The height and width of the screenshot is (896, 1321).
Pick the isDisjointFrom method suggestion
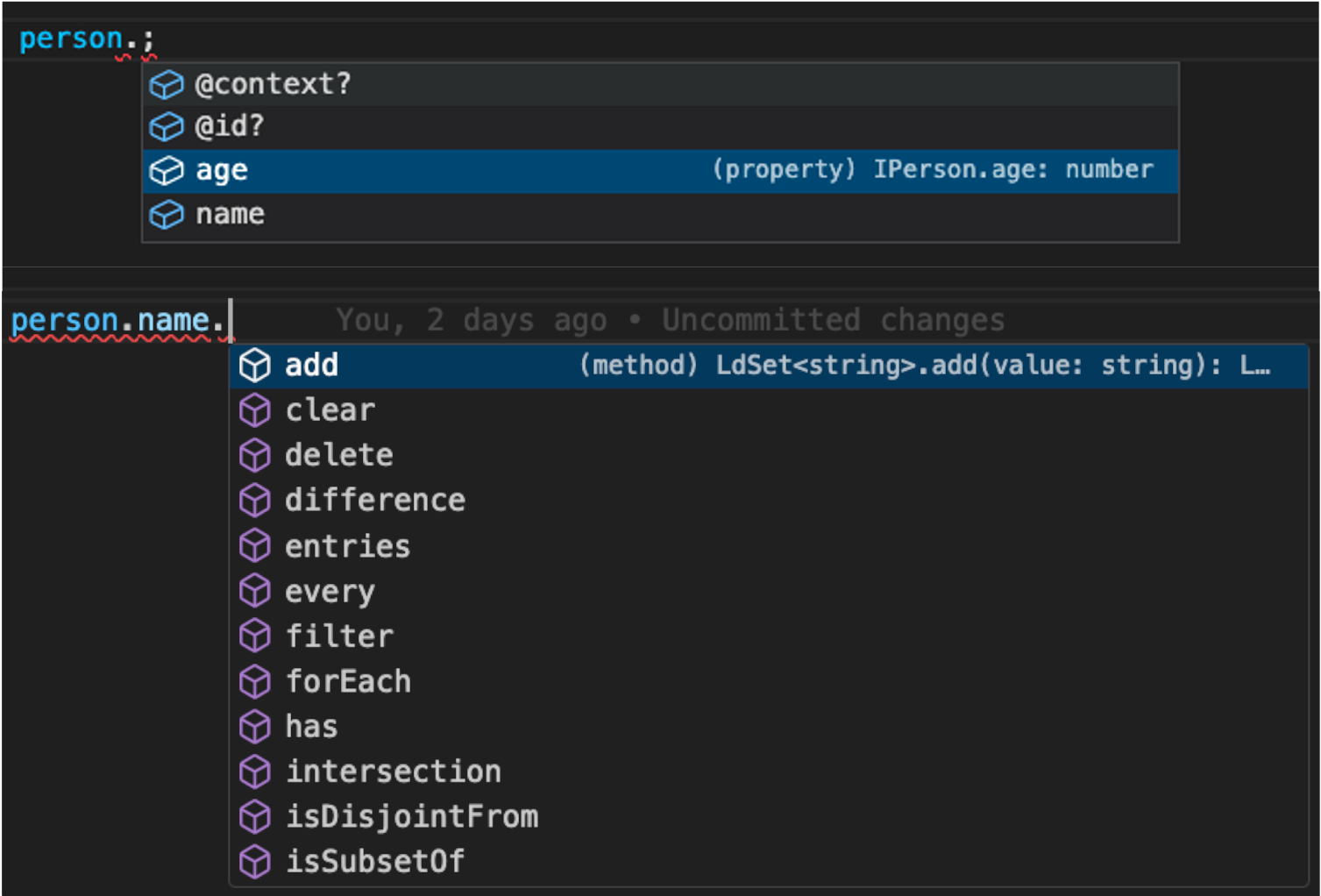[x=412, y=817]
